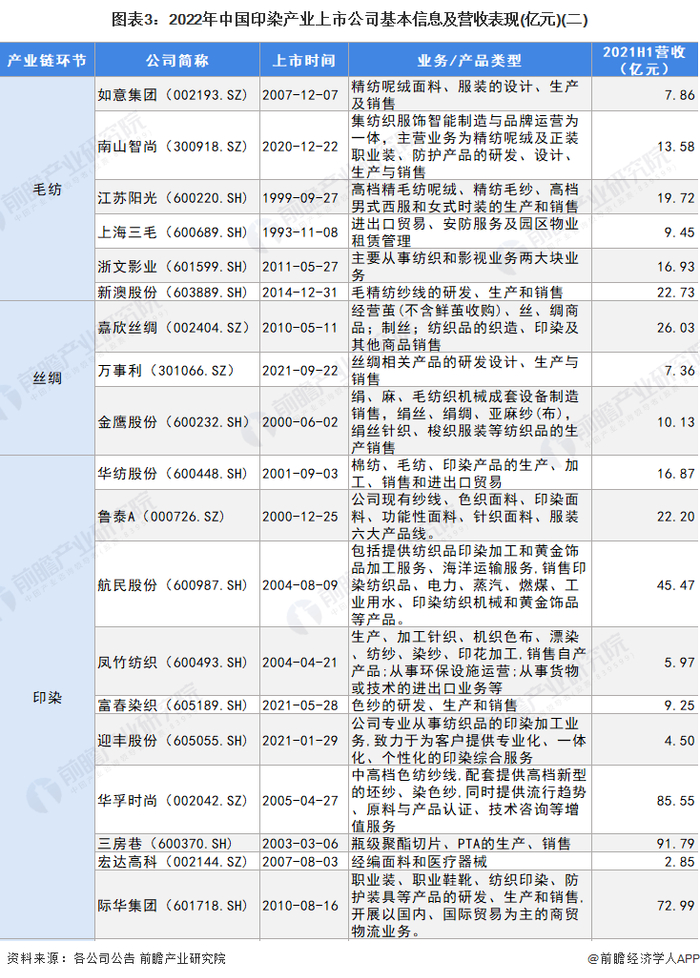Select company 浙文影业（601599.SH）
Screen dimensions: 700x978
(173, 266)
